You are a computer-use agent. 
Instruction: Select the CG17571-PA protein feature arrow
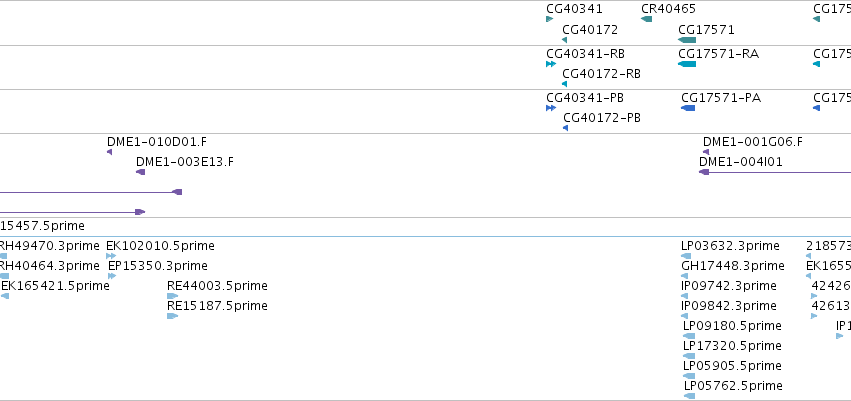pos(688,108)
